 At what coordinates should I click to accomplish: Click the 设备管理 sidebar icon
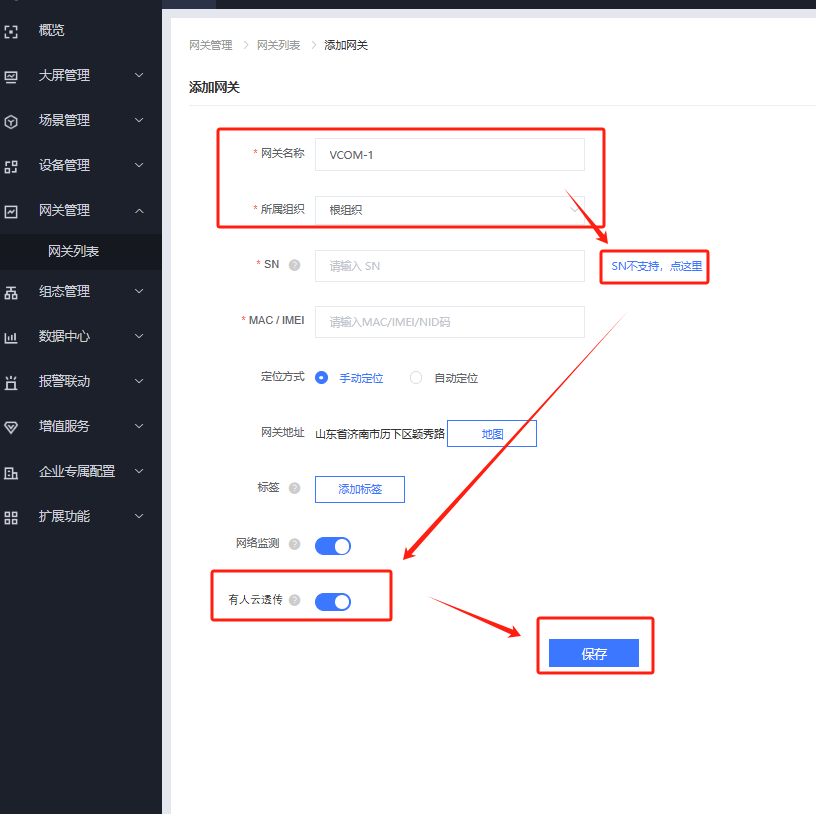(x=11, y=166)
